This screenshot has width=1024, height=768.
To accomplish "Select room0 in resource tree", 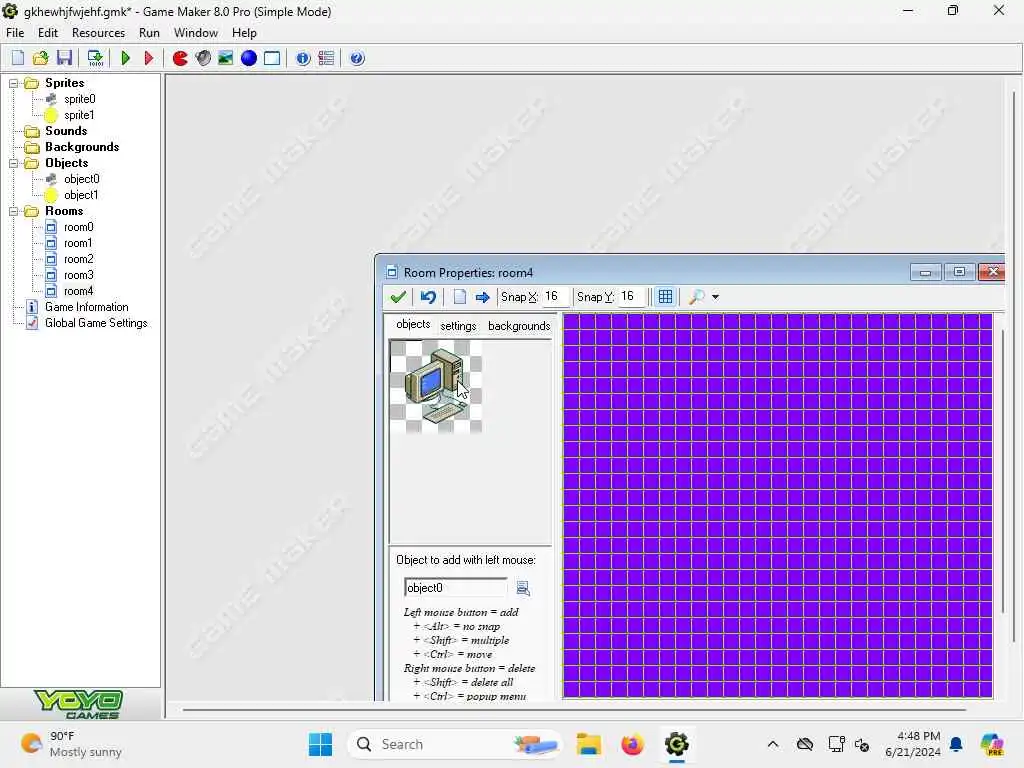I will point(78,227).
